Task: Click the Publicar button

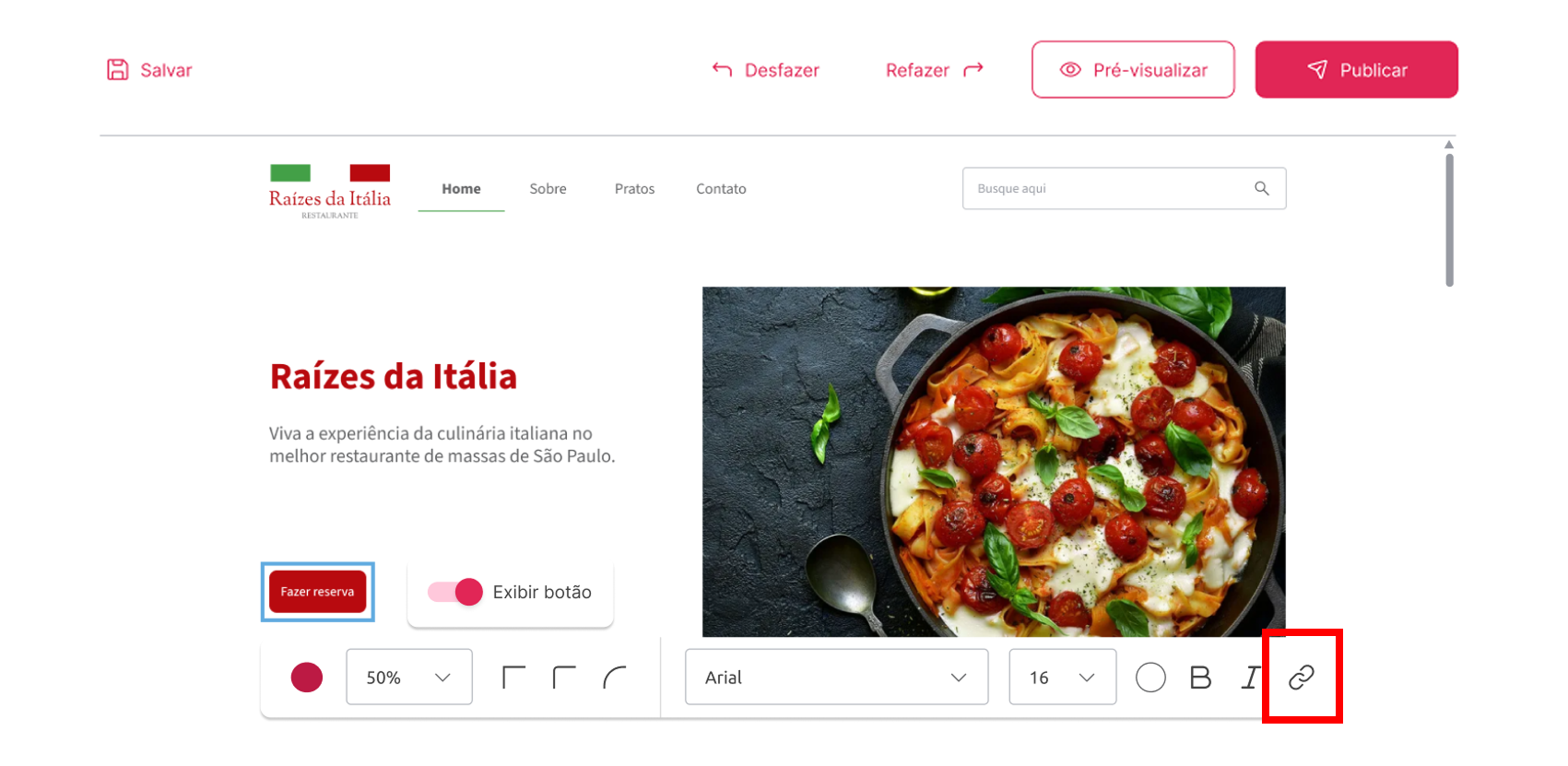Action: coord(1356,69)
